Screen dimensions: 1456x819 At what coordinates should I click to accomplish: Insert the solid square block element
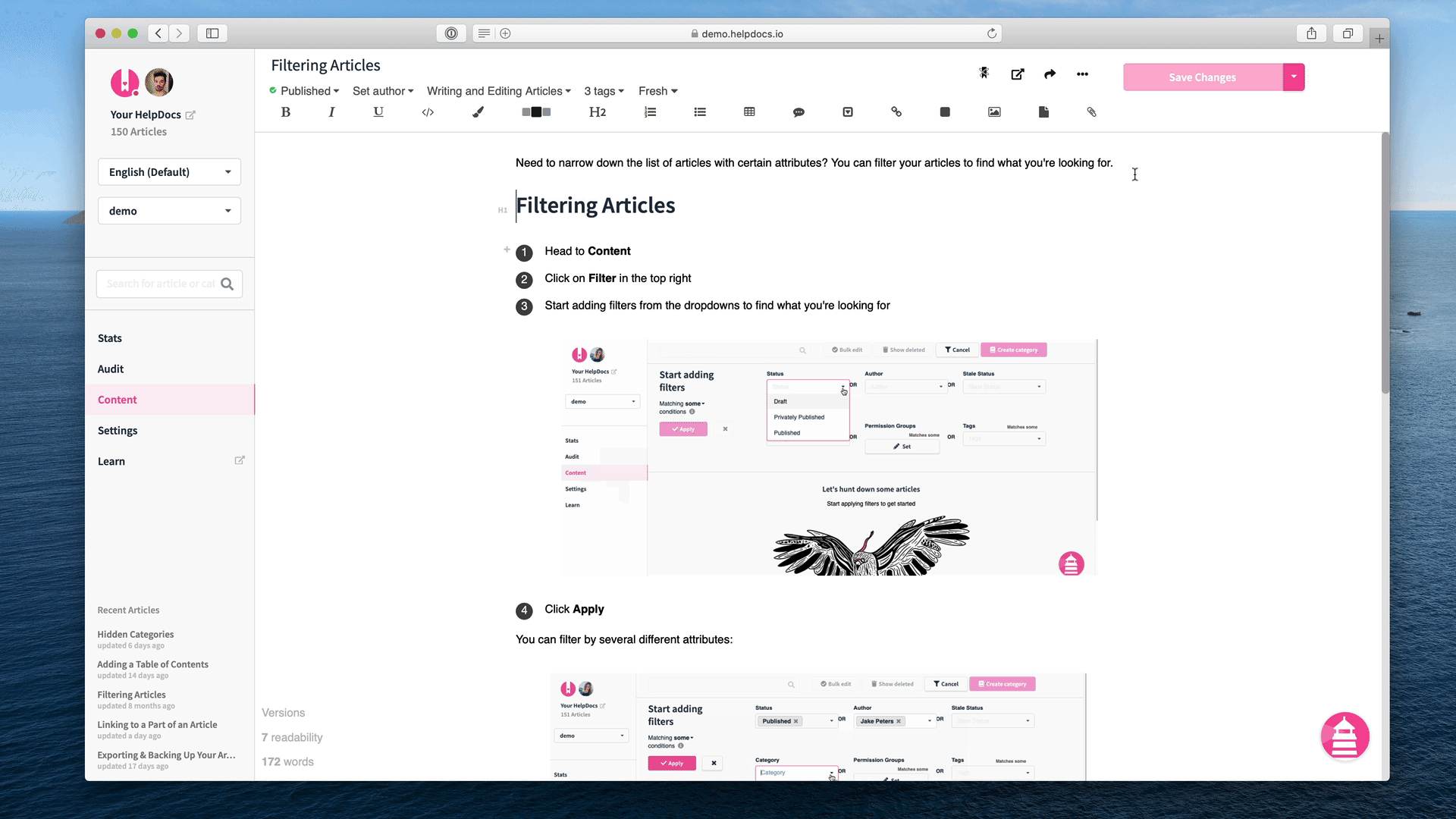click(945, 112)
